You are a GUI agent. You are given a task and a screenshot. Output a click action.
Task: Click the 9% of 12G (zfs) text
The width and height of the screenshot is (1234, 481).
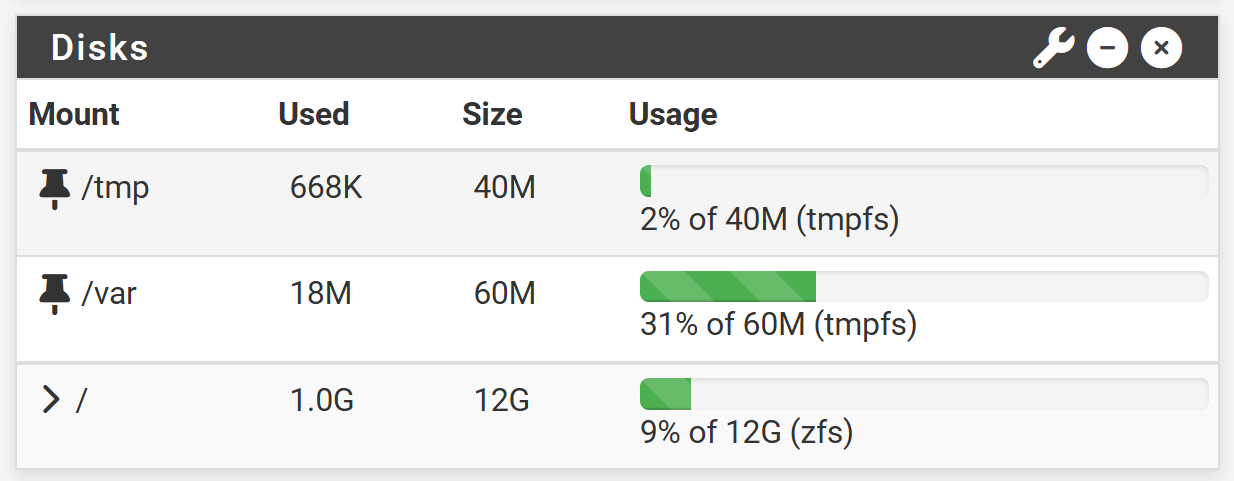[746, 433]
